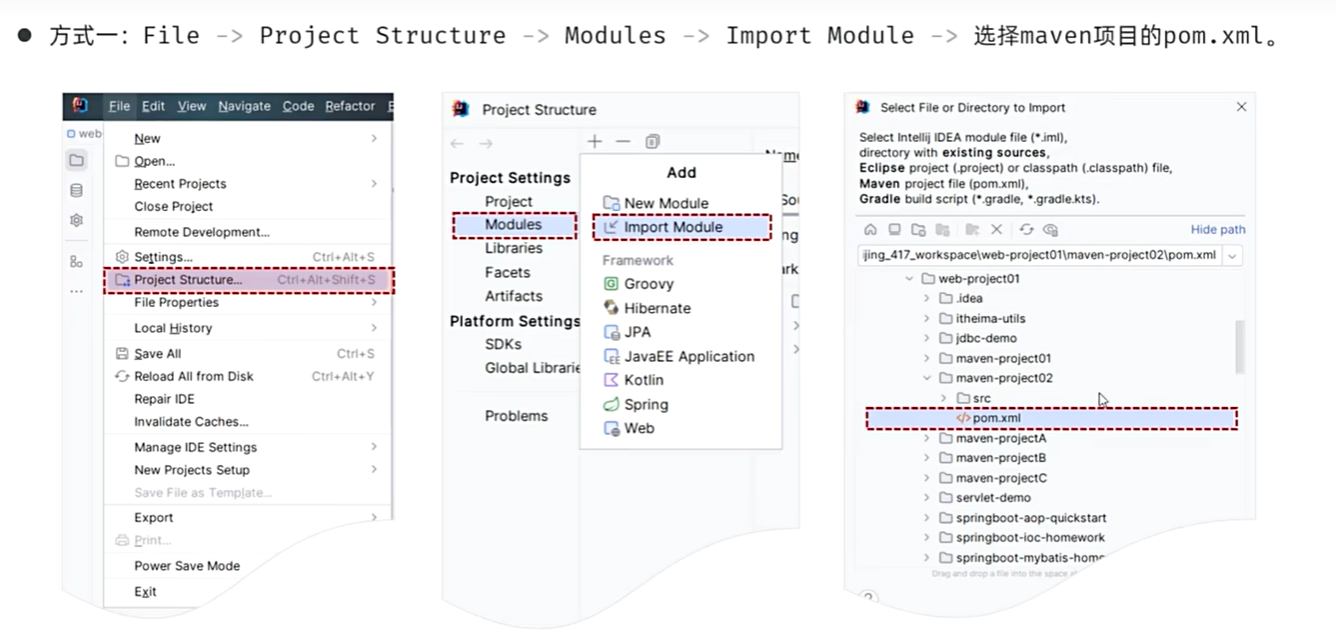This screenshot has height=634, width=1336.
Task: Expand the maven-projectA folder chevron
Action: pyautogui.click(x=927, y=438)
